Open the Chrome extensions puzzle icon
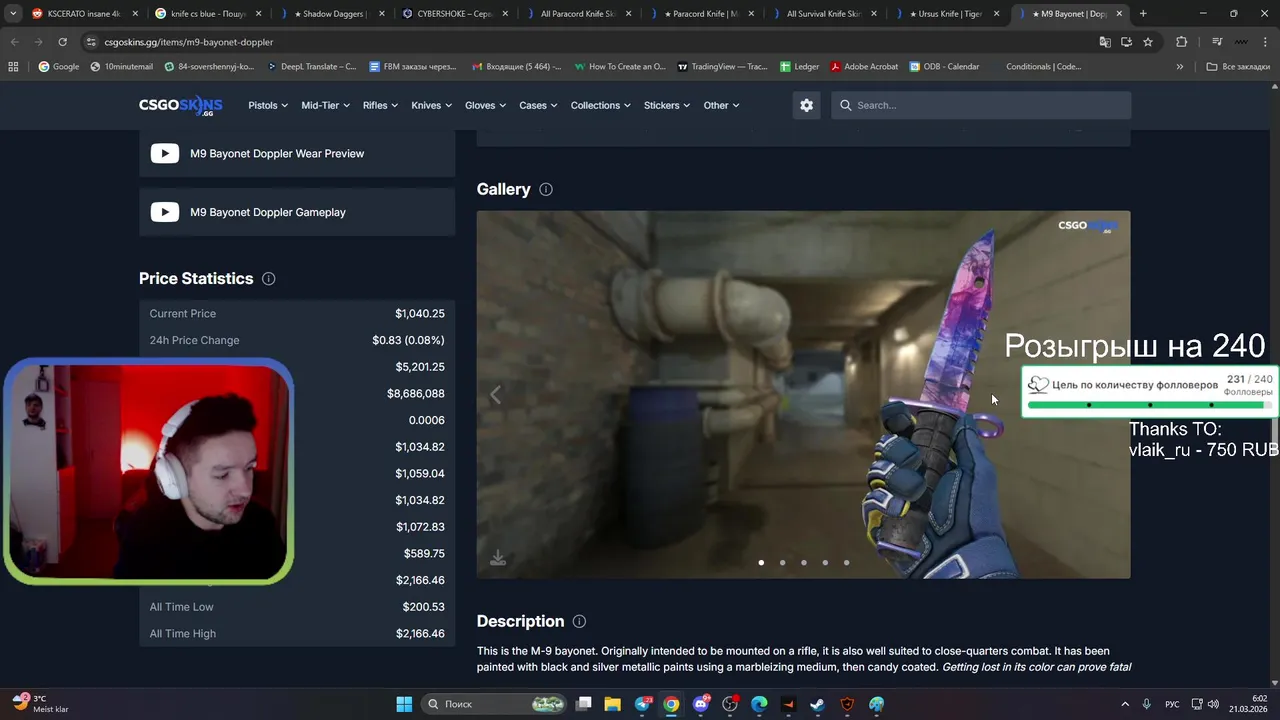This screenshot has width=1280, height=720. point(1181,42)
